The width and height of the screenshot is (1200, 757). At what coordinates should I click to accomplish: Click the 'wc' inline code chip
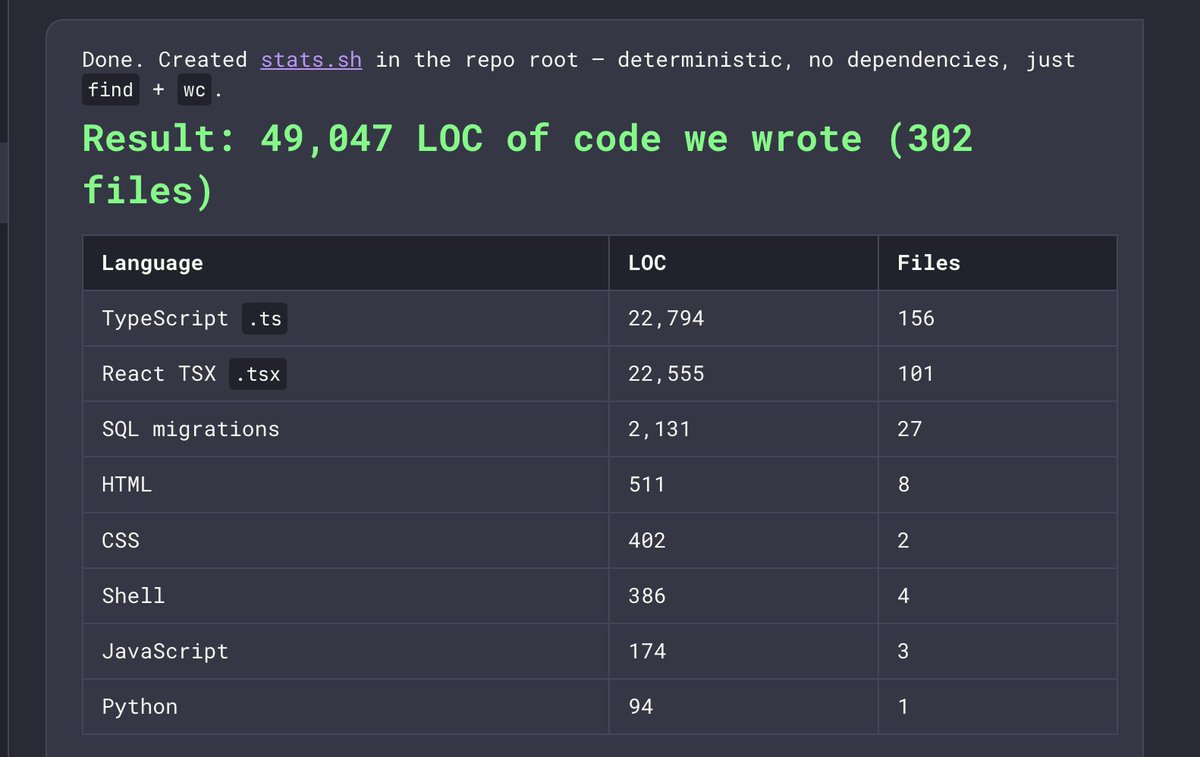194,90
